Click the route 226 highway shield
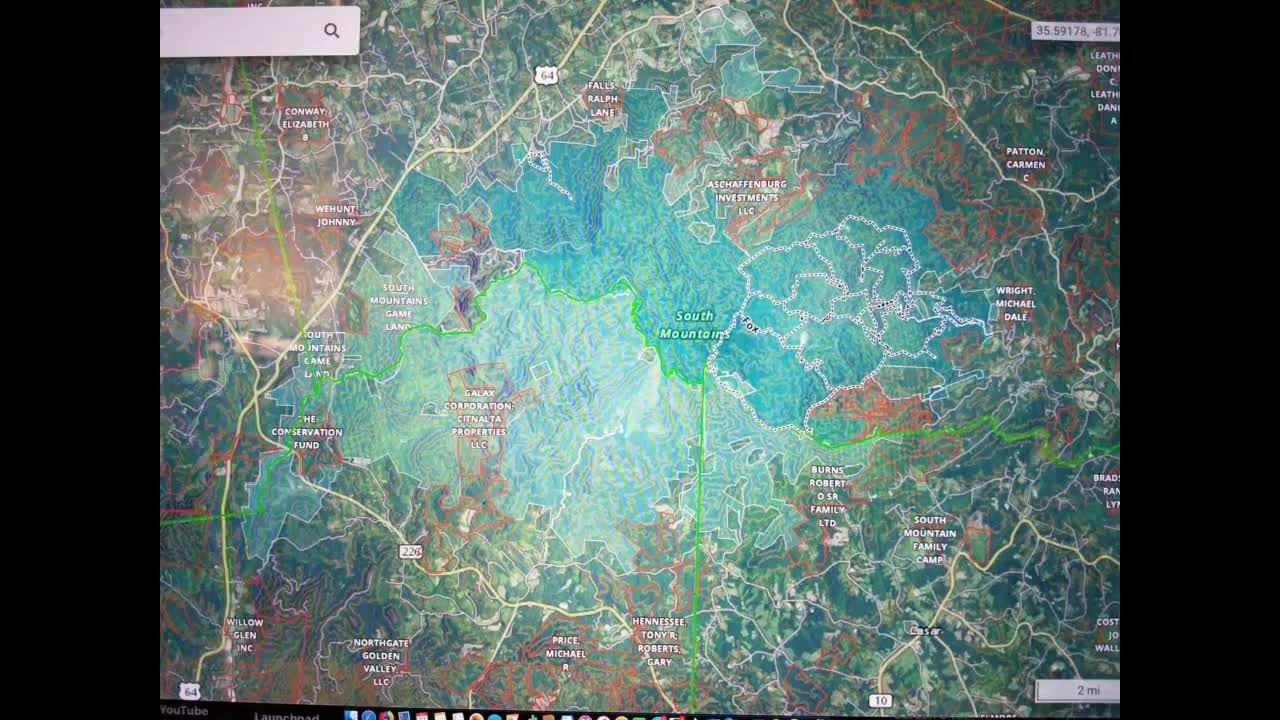Screen dimensions: 1280x720 pos(411,552)
